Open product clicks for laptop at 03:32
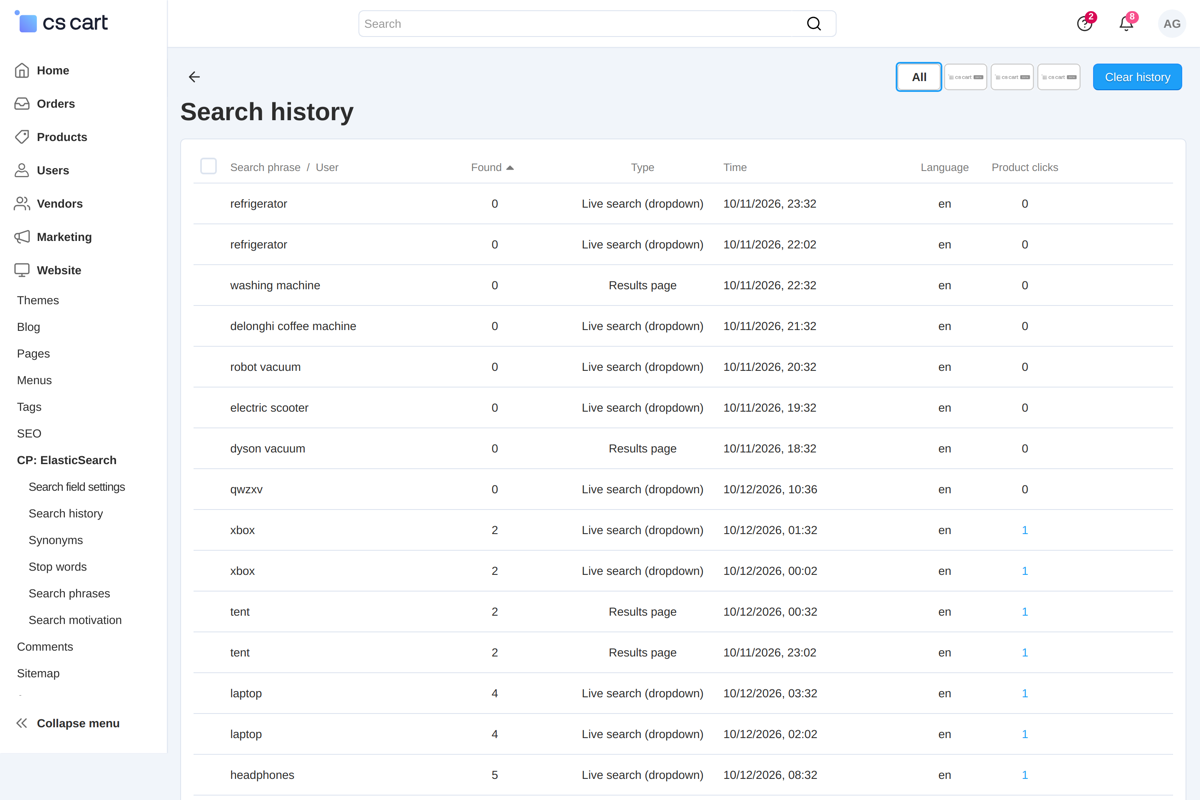The height and width of the screenshot is (800, 1200). click(x=1024, y=694)
